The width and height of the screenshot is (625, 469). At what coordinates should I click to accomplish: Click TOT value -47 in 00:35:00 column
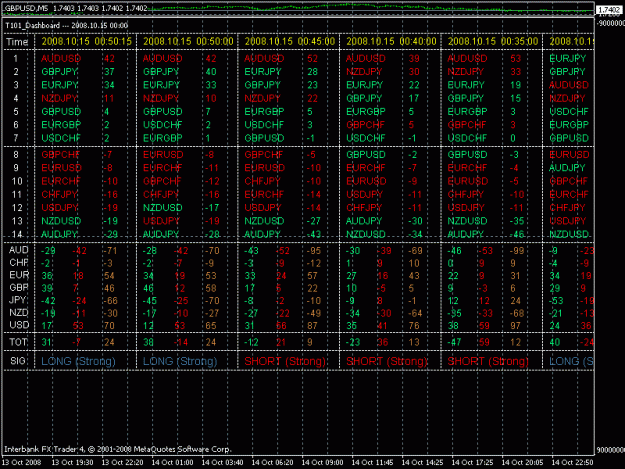(x=454, y=342)
